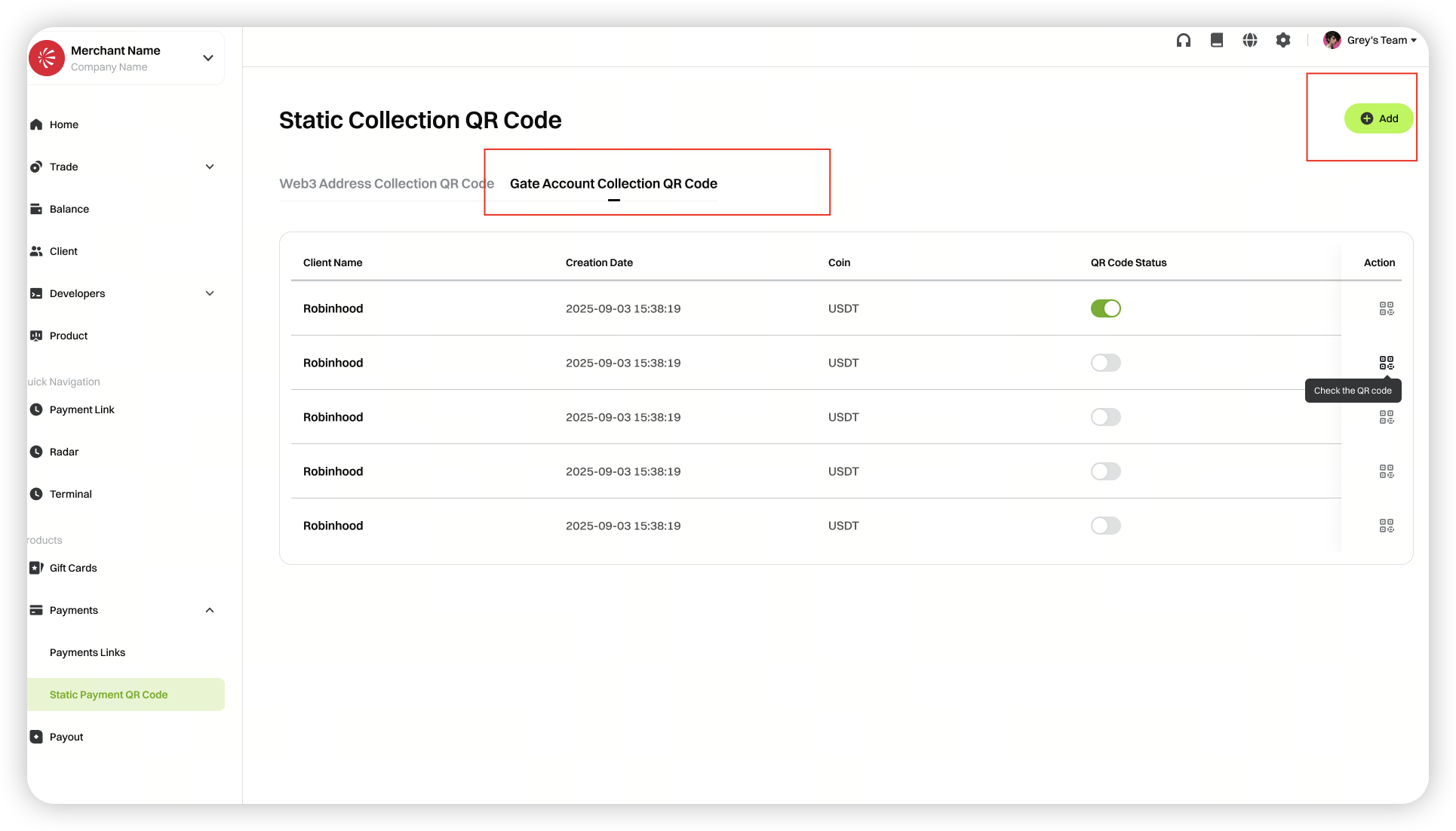Enable the last row QR status toggle
The image size is (1456, 831).
(1105, 526)
